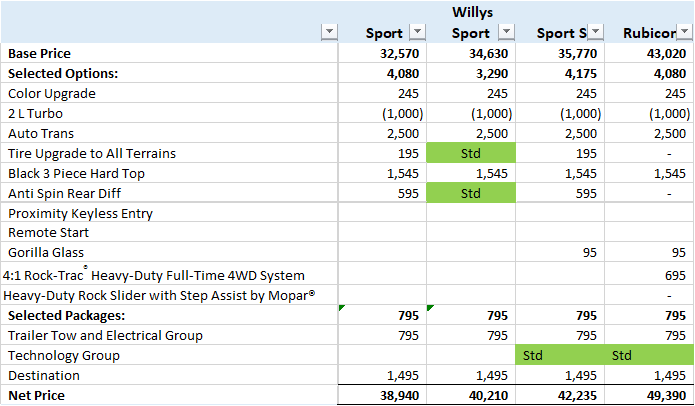Screen dimensions: 695x406
Task: Select Heavy-Duty Rock Slider by Mopar label
Action: tap(159, 296)
